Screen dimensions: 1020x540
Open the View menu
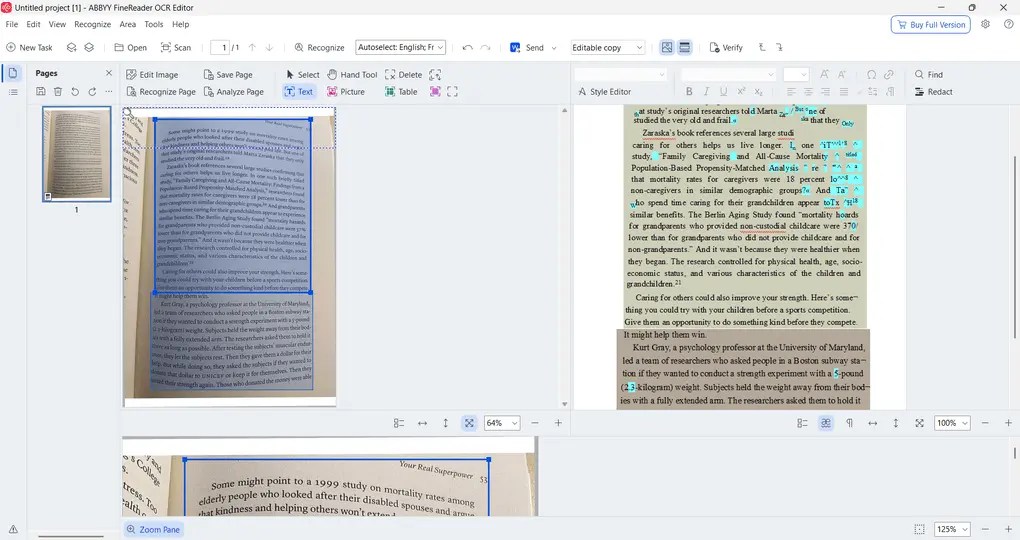pyautogui.click(x=57, y=24)
